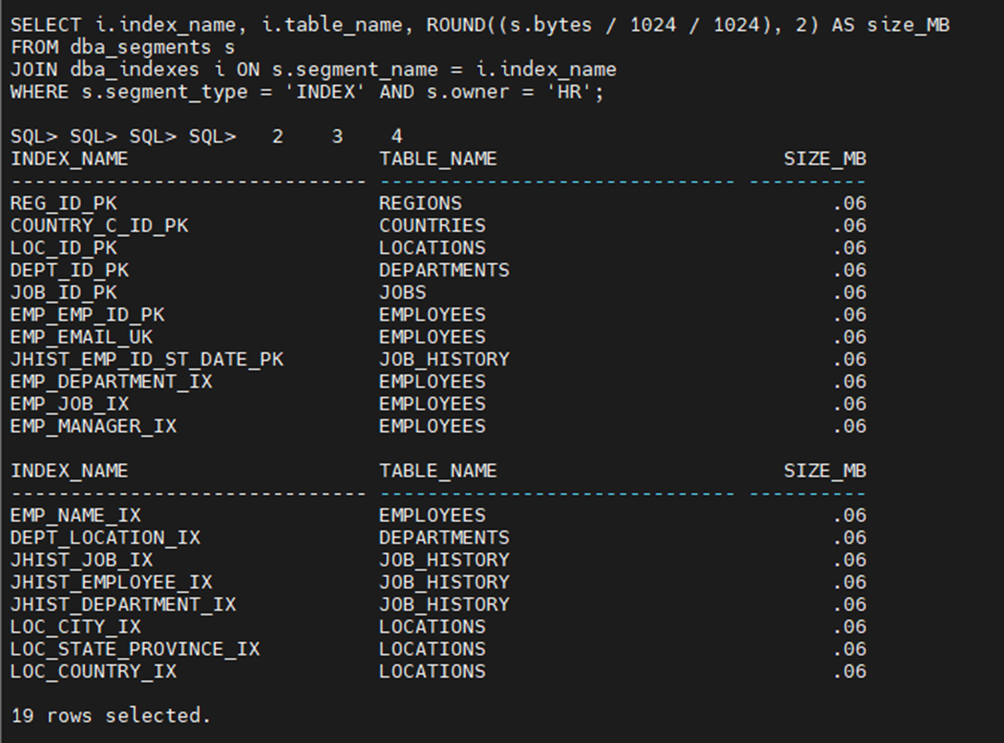Viewport: 1004px width, 743px height.
Task: Select the DEPT_LOCATION_IX index entry
Action: coord(105,537)
